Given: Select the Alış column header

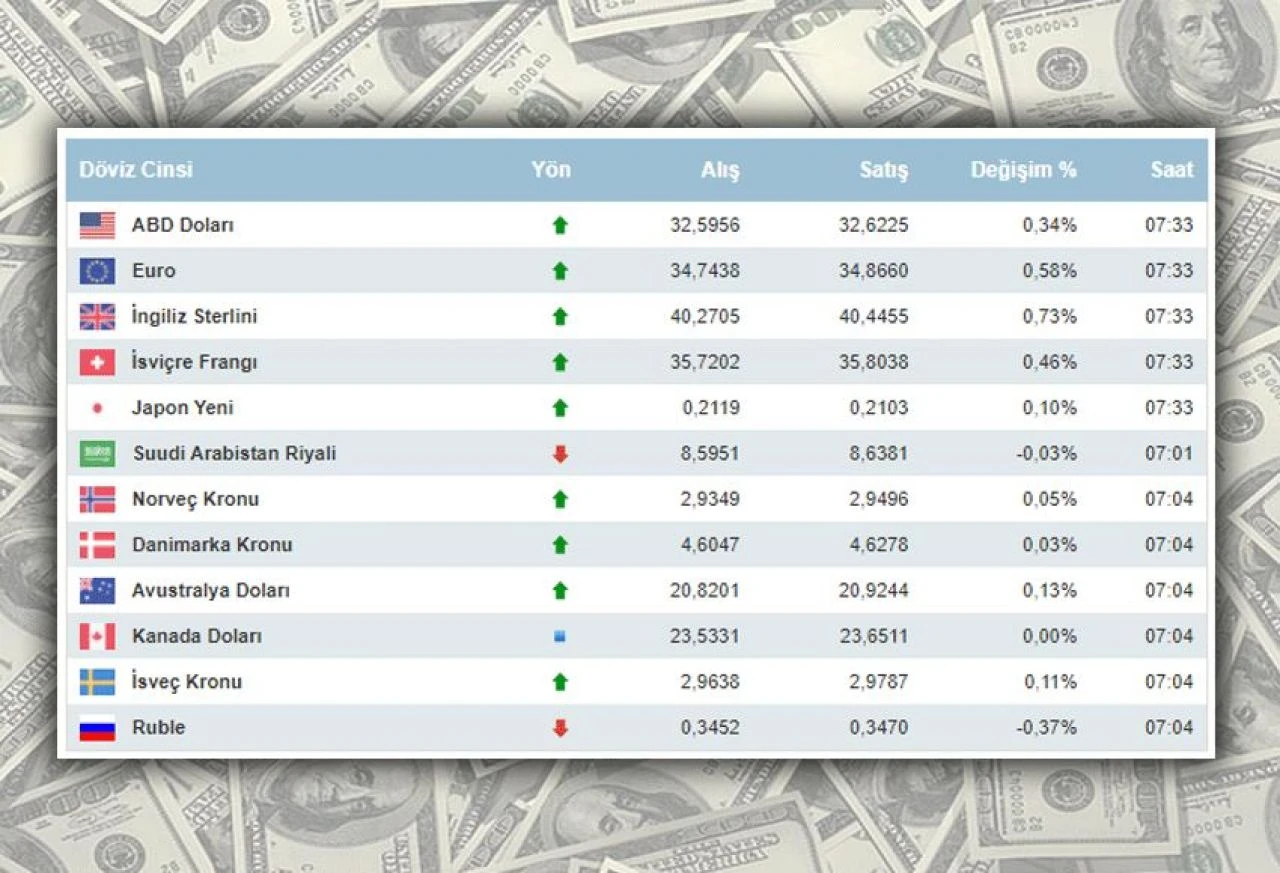Looking at the screenshot, I should click(x=721, y=170).
